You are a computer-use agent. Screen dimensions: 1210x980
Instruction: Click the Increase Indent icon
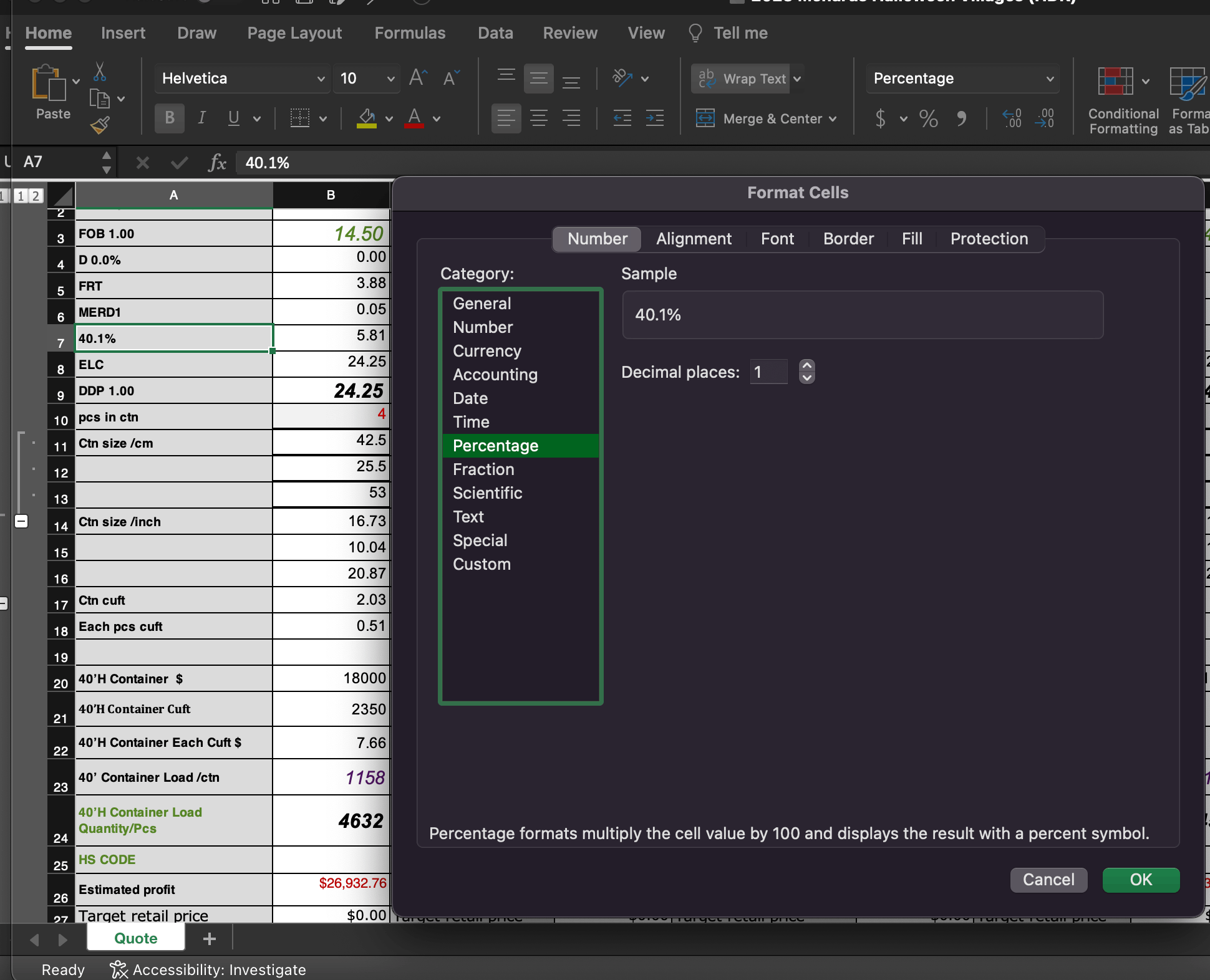click(x=655, y=118)
